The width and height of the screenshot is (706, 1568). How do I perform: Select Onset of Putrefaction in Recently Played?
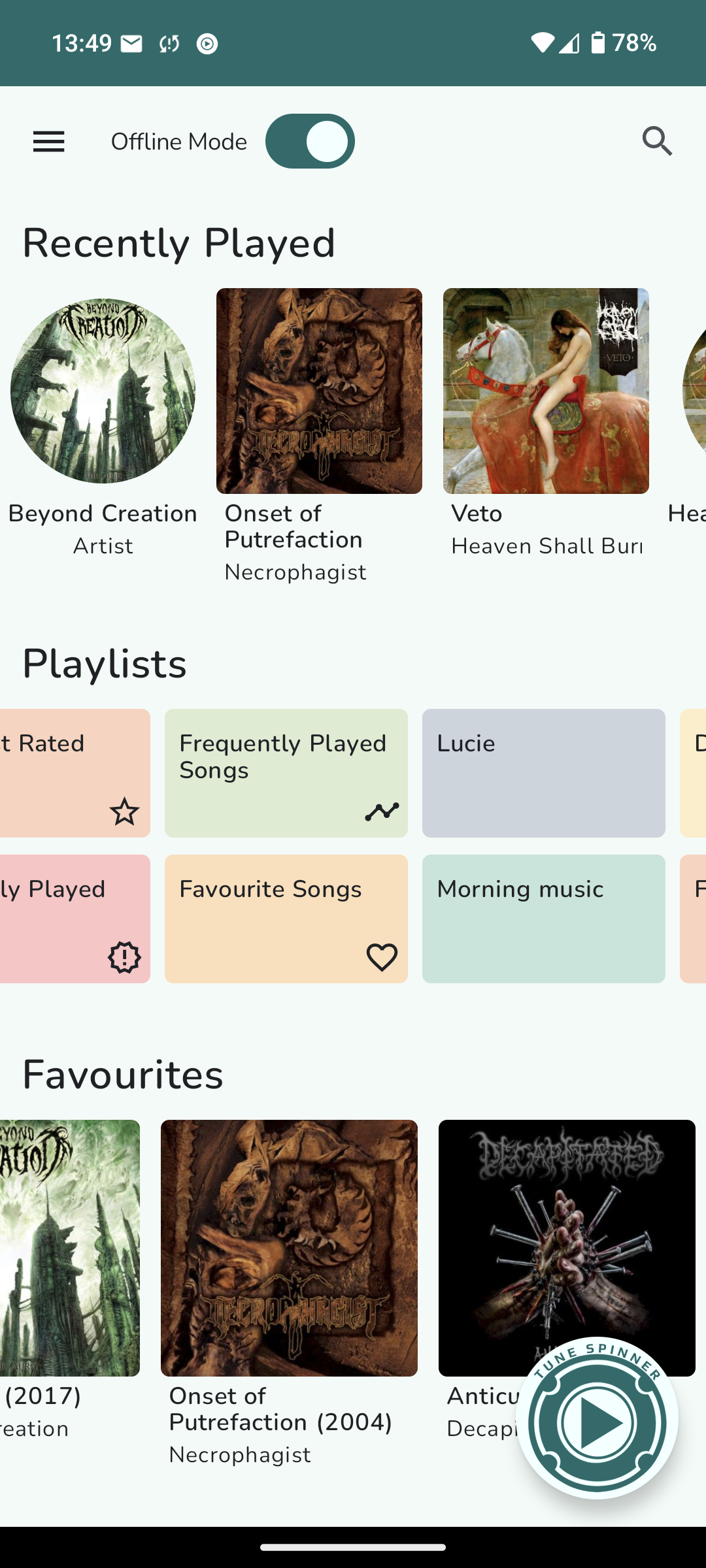pos(319,391)
